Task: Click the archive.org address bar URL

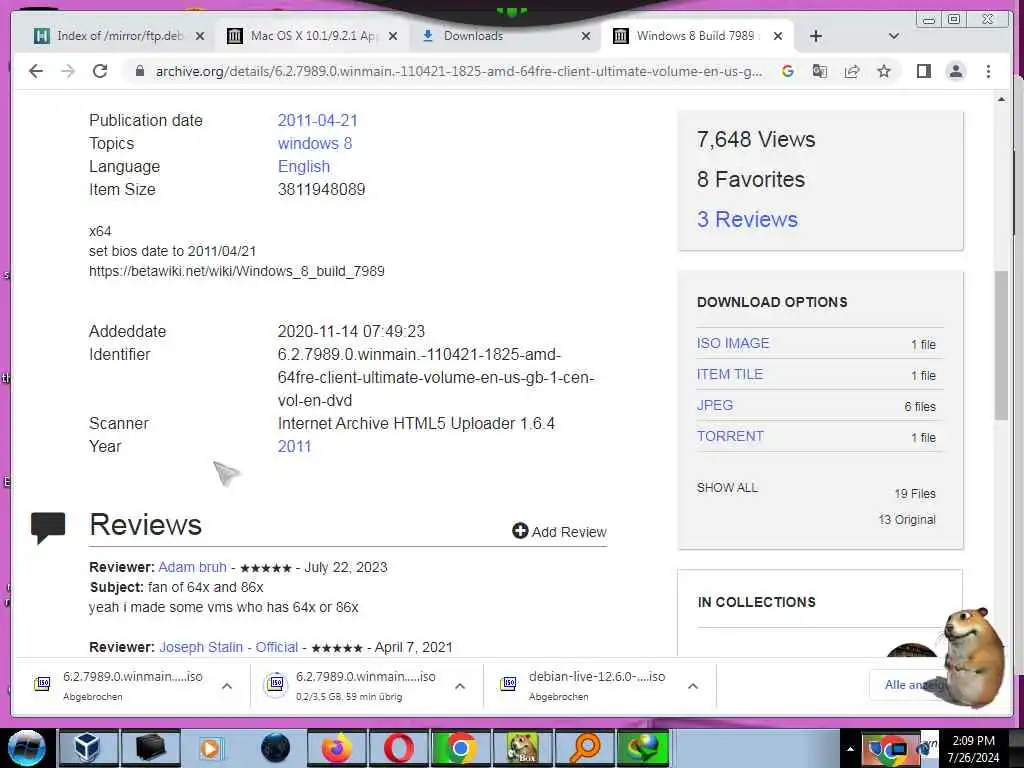Action: point(458,71)
